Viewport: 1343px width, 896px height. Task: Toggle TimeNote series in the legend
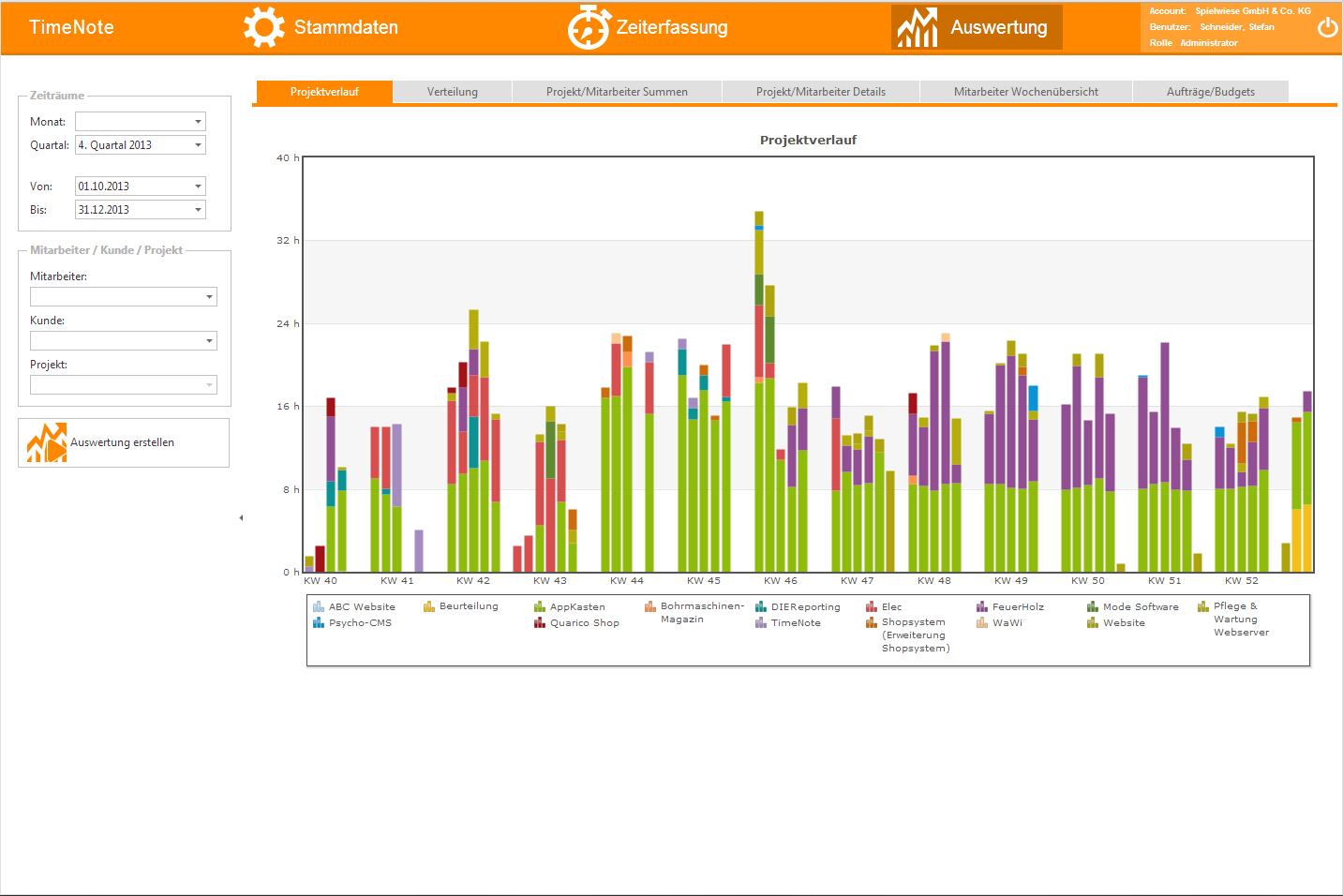[x=795, y=623]
